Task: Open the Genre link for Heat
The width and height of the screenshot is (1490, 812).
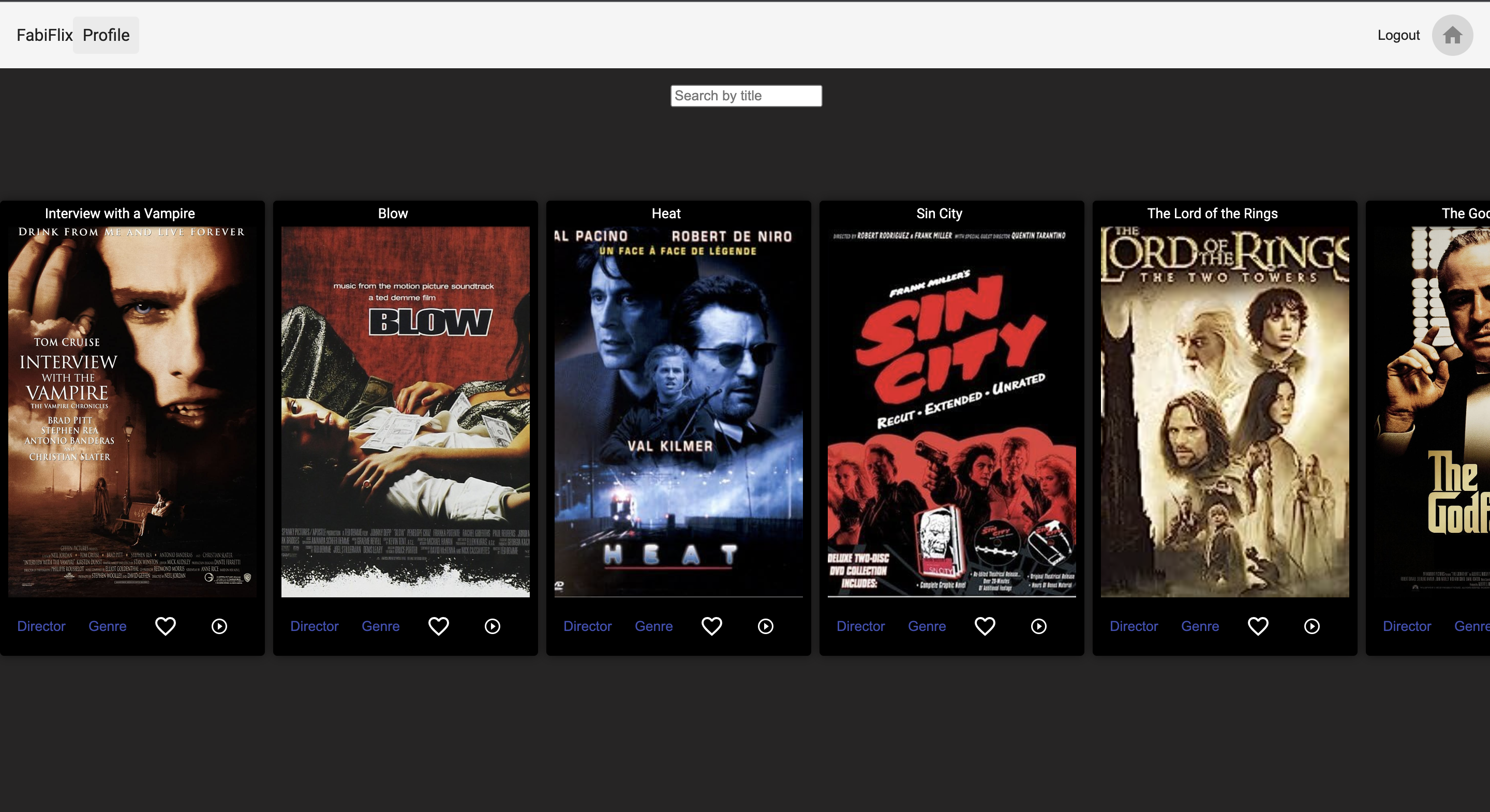Action: 653,626
